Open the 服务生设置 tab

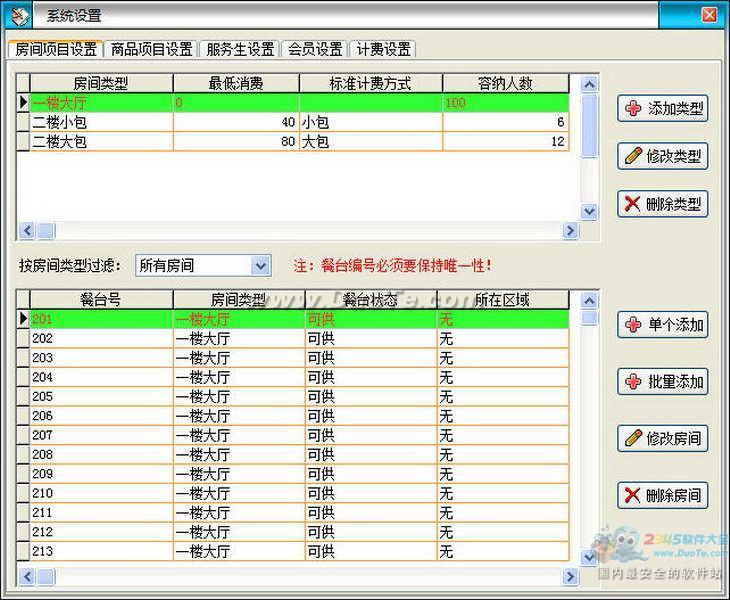pos(239,49)
